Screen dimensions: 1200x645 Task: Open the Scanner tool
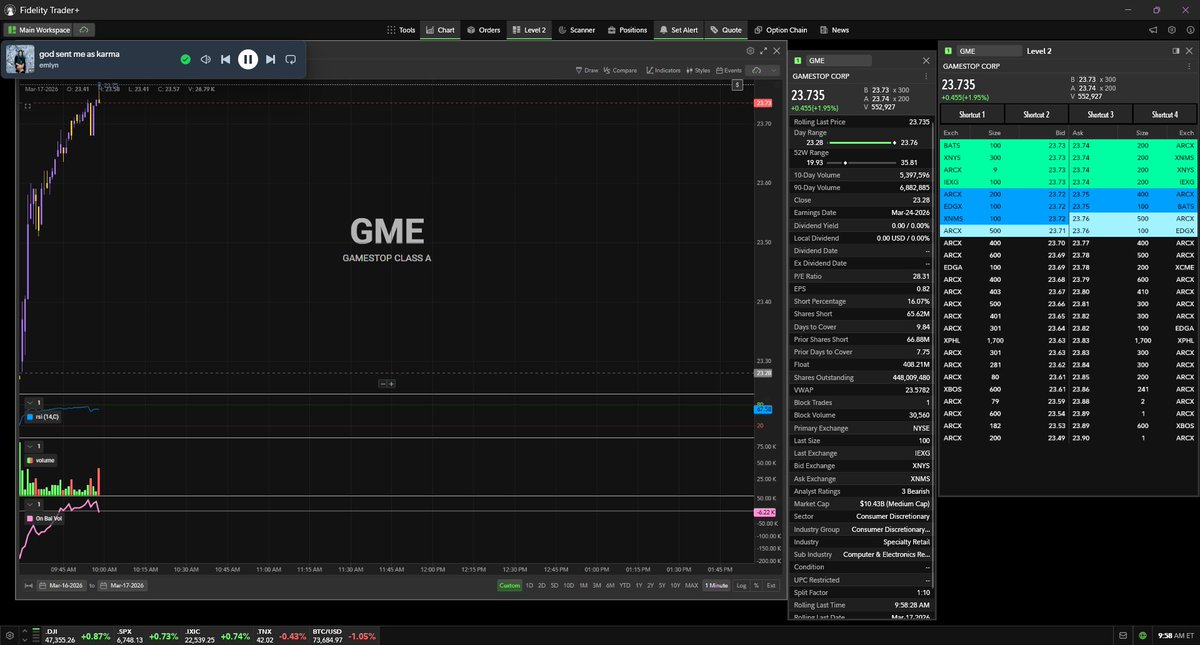pyautogui.click(x=576, y=30)
